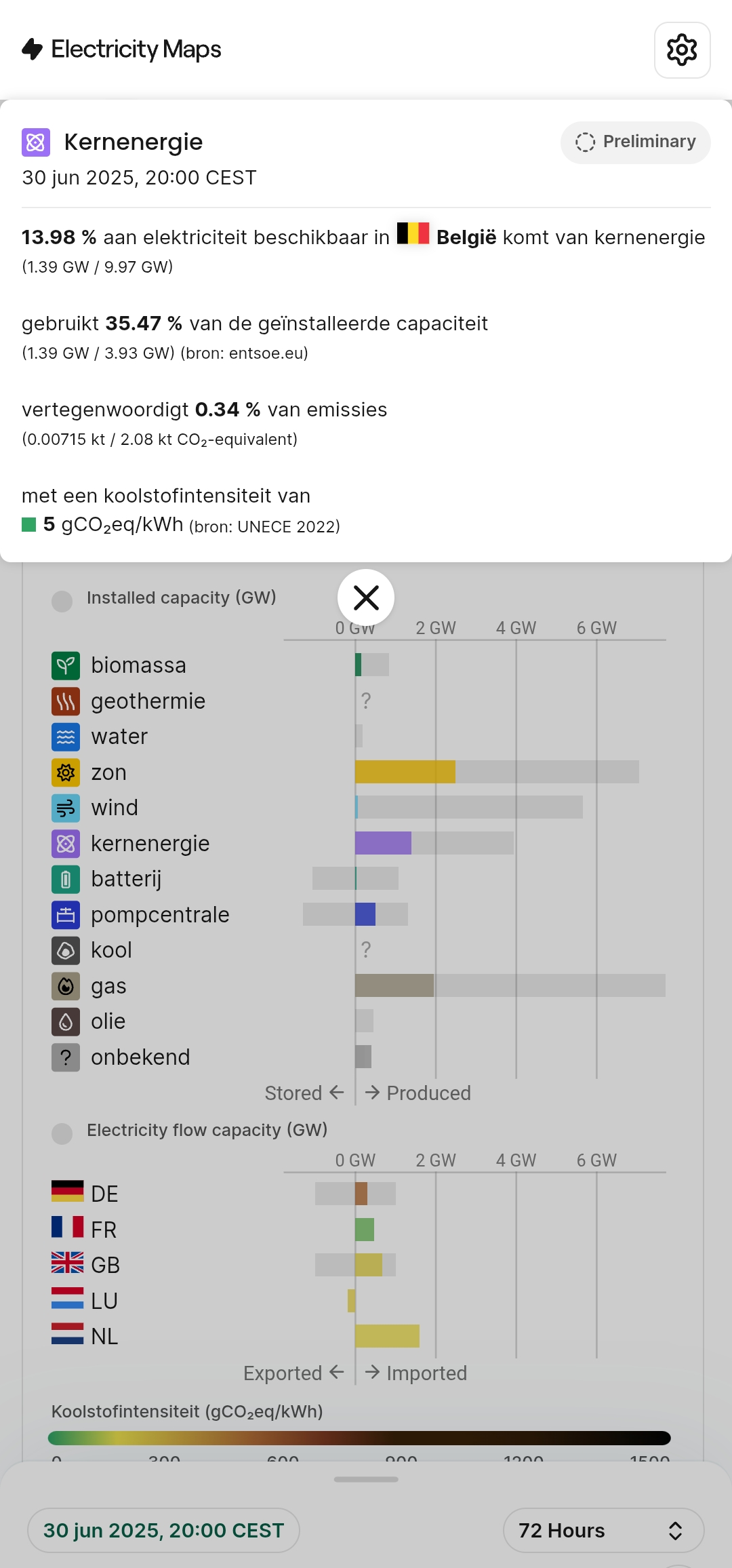
Task: Click the batterij storage icon
Action: tap(66, 879)
